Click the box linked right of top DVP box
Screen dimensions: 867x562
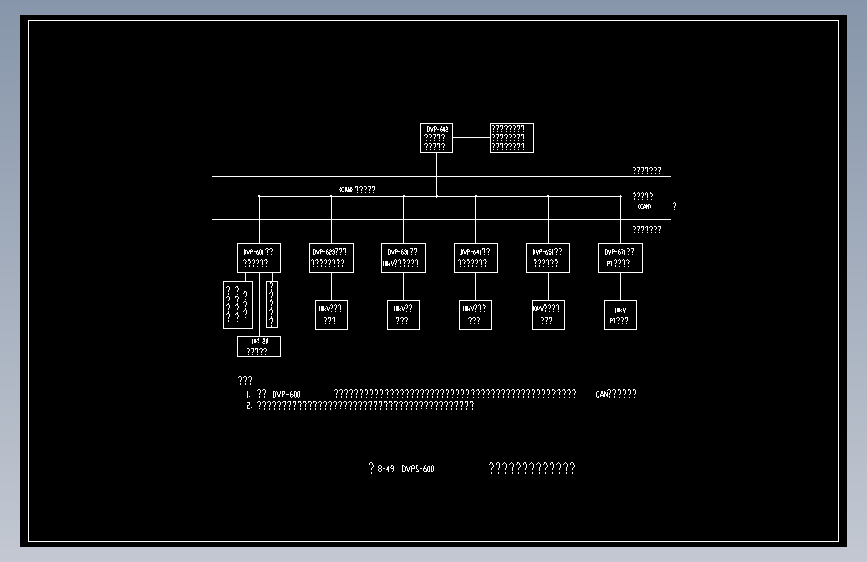click(x=512, y=138)
